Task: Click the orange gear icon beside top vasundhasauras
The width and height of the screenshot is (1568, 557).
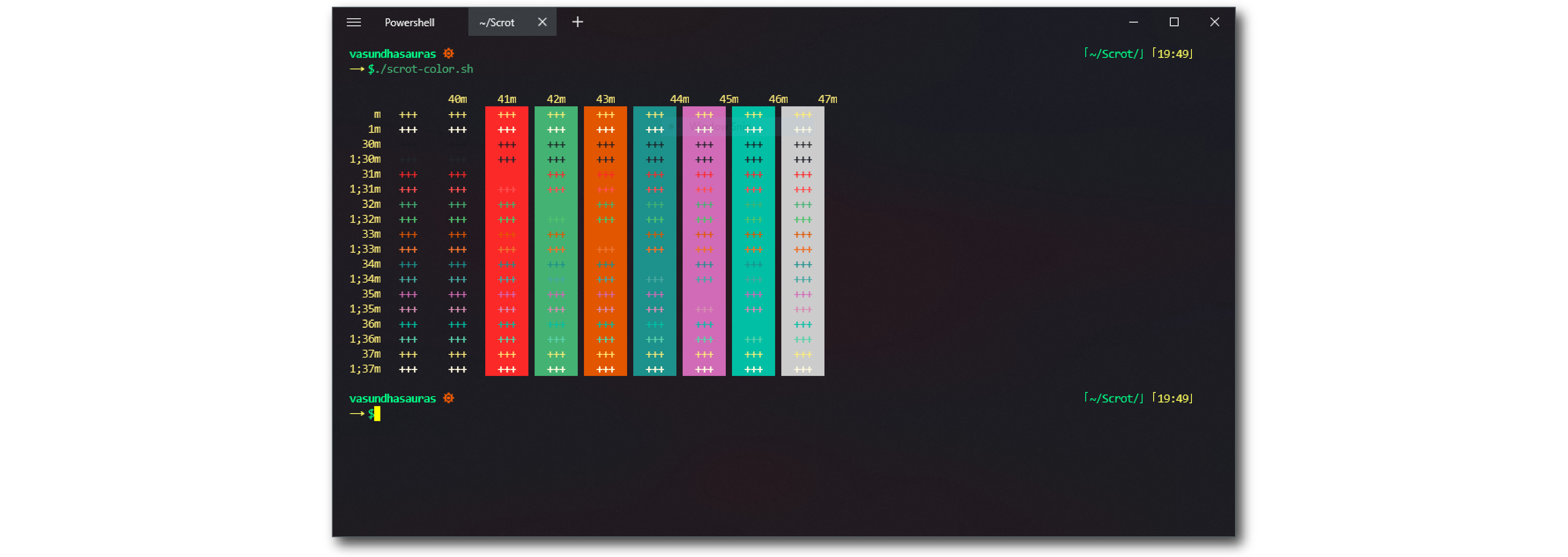Action: 449,54
